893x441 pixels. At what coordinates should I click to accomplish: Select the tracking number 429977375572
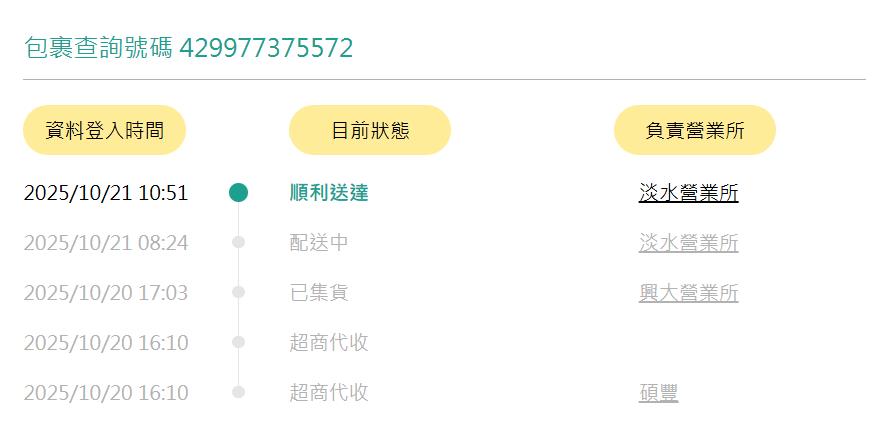pos(266,48)
